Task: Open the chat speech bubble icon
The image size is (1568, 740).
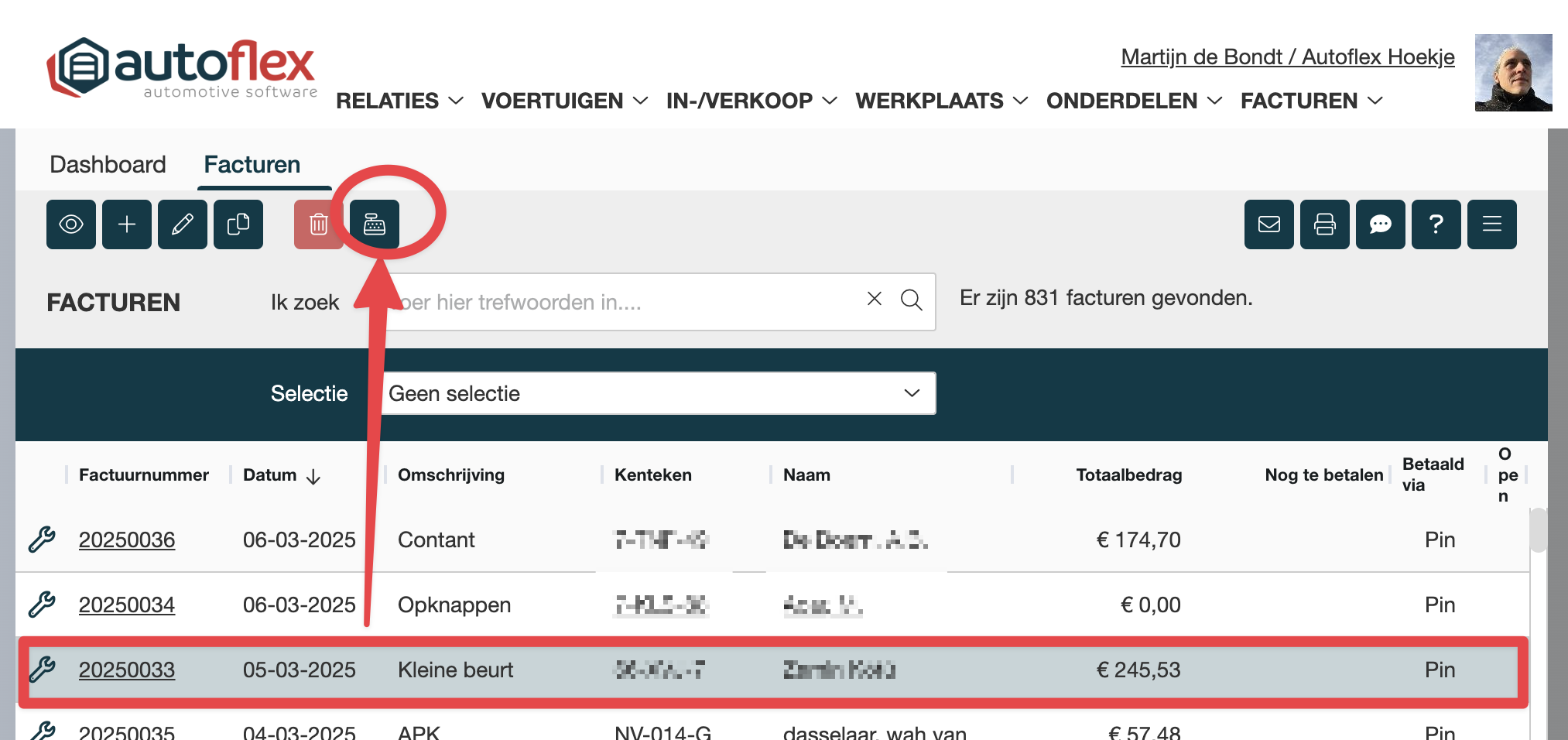Action: 1381,224
